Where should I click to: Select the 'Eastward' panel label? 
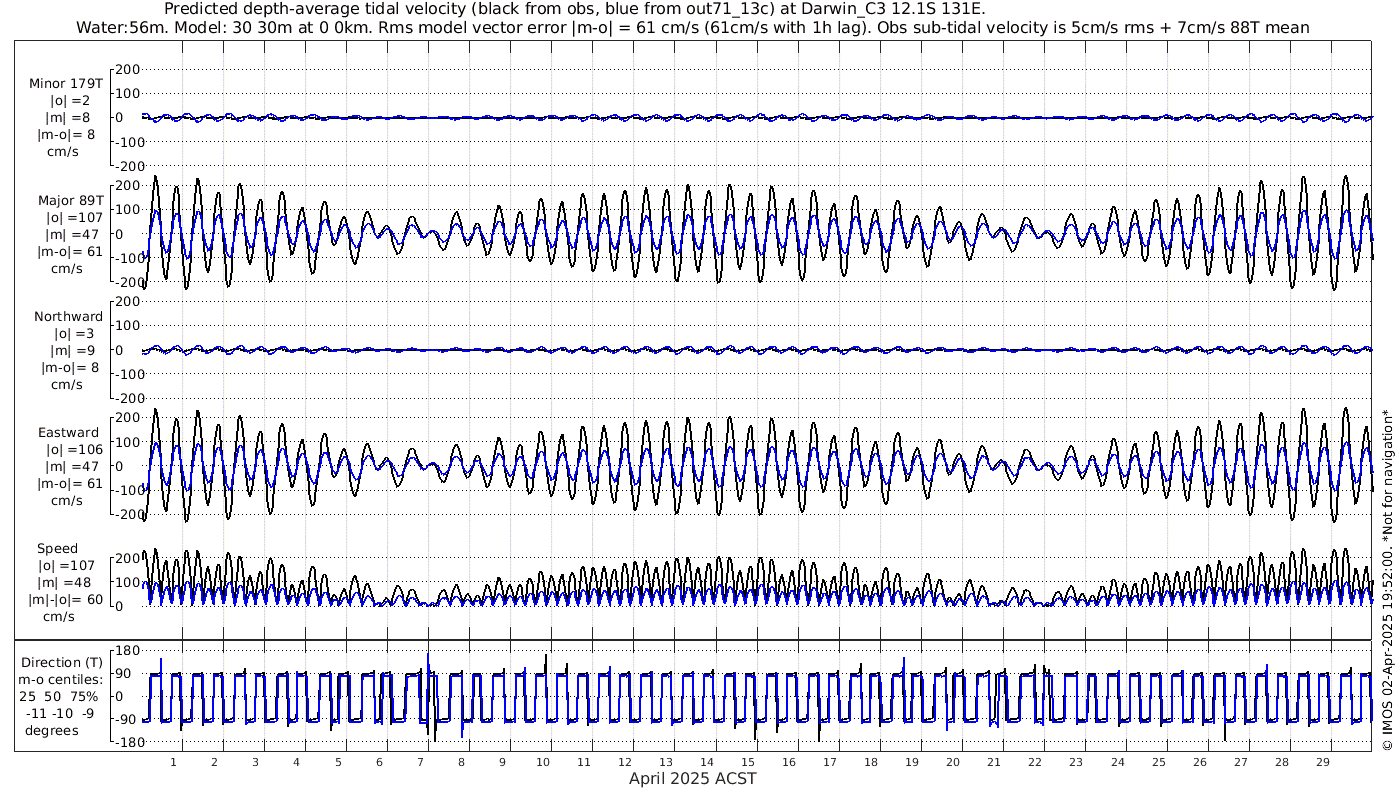click(x=69, y=432)
